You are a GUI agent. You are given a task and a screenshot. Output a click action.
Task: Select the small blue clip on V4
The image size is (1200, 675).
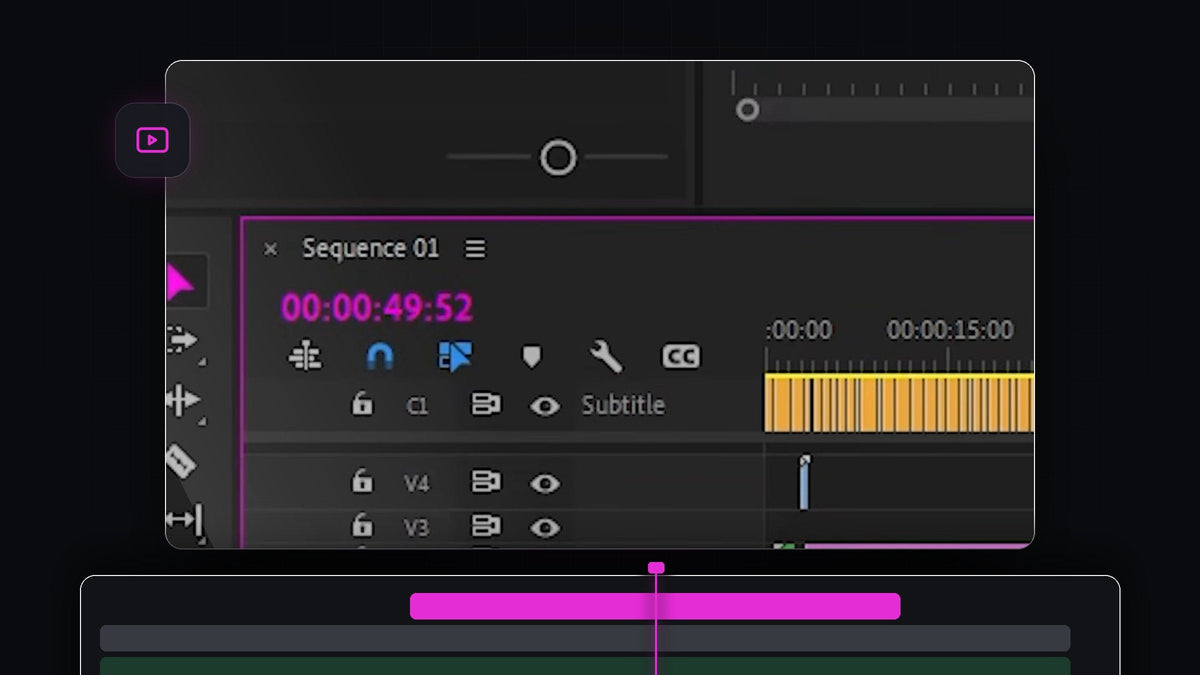point(803,483)
